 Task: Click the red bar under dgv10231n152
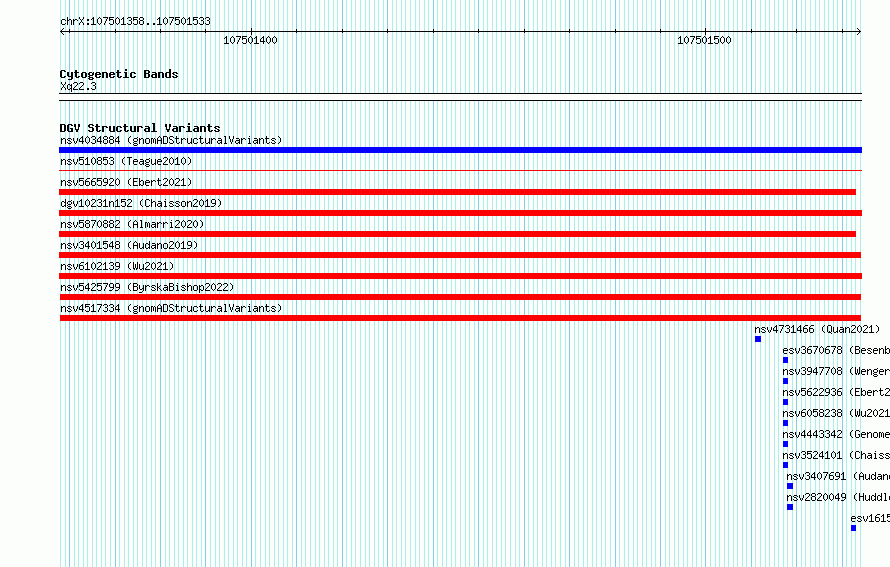pos(460,213)
